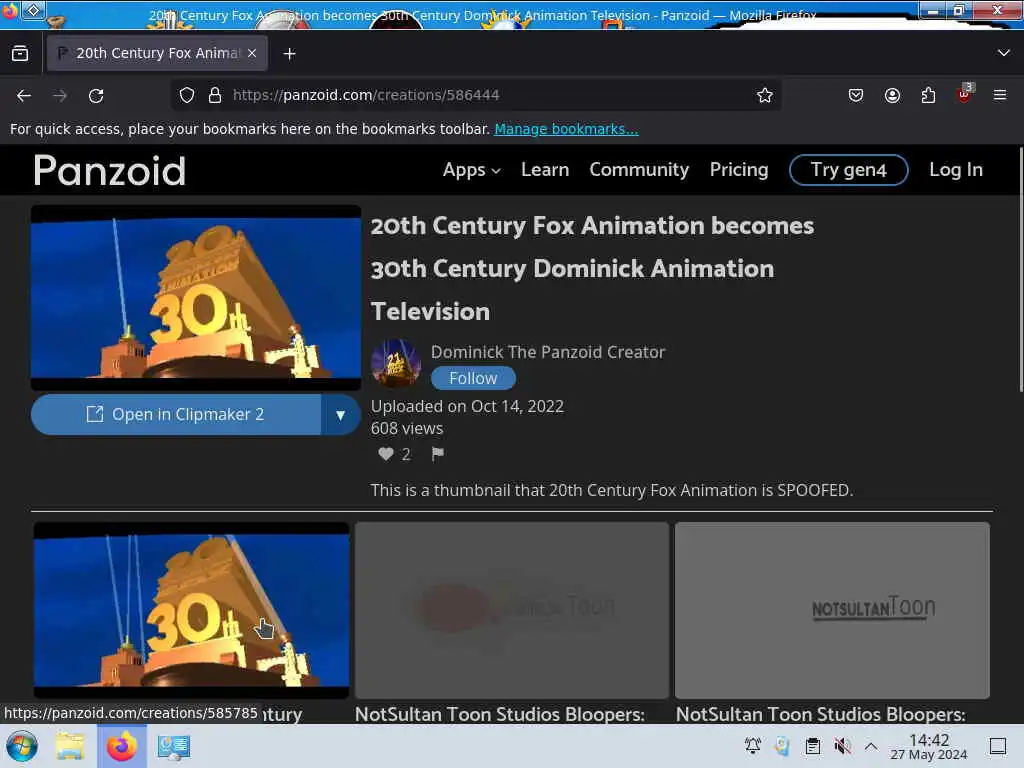Click the uBlock extension icon with badge
The height and width of the screenshot is (768, 1024).
(964, 95)
